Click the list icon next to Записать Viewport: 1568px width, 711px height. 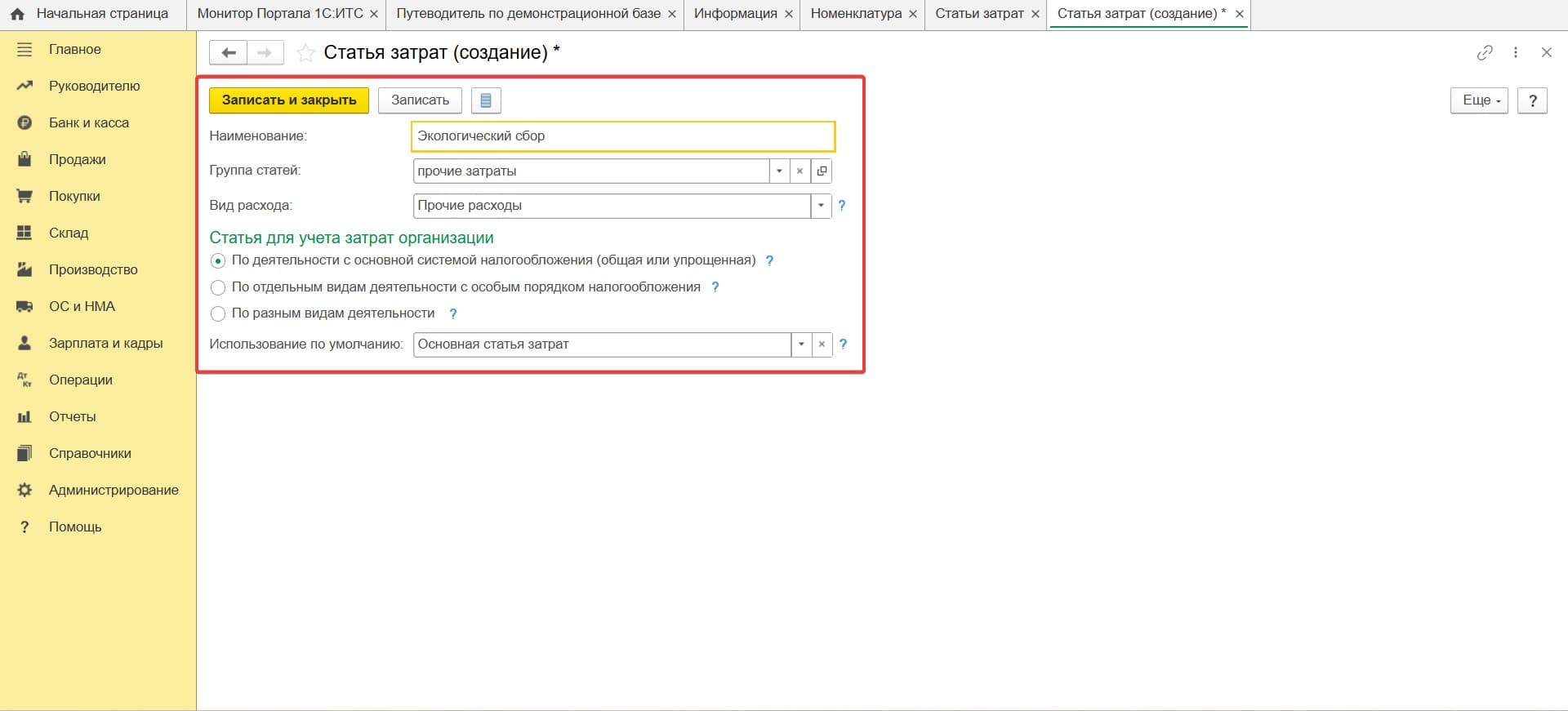[486, 100]
